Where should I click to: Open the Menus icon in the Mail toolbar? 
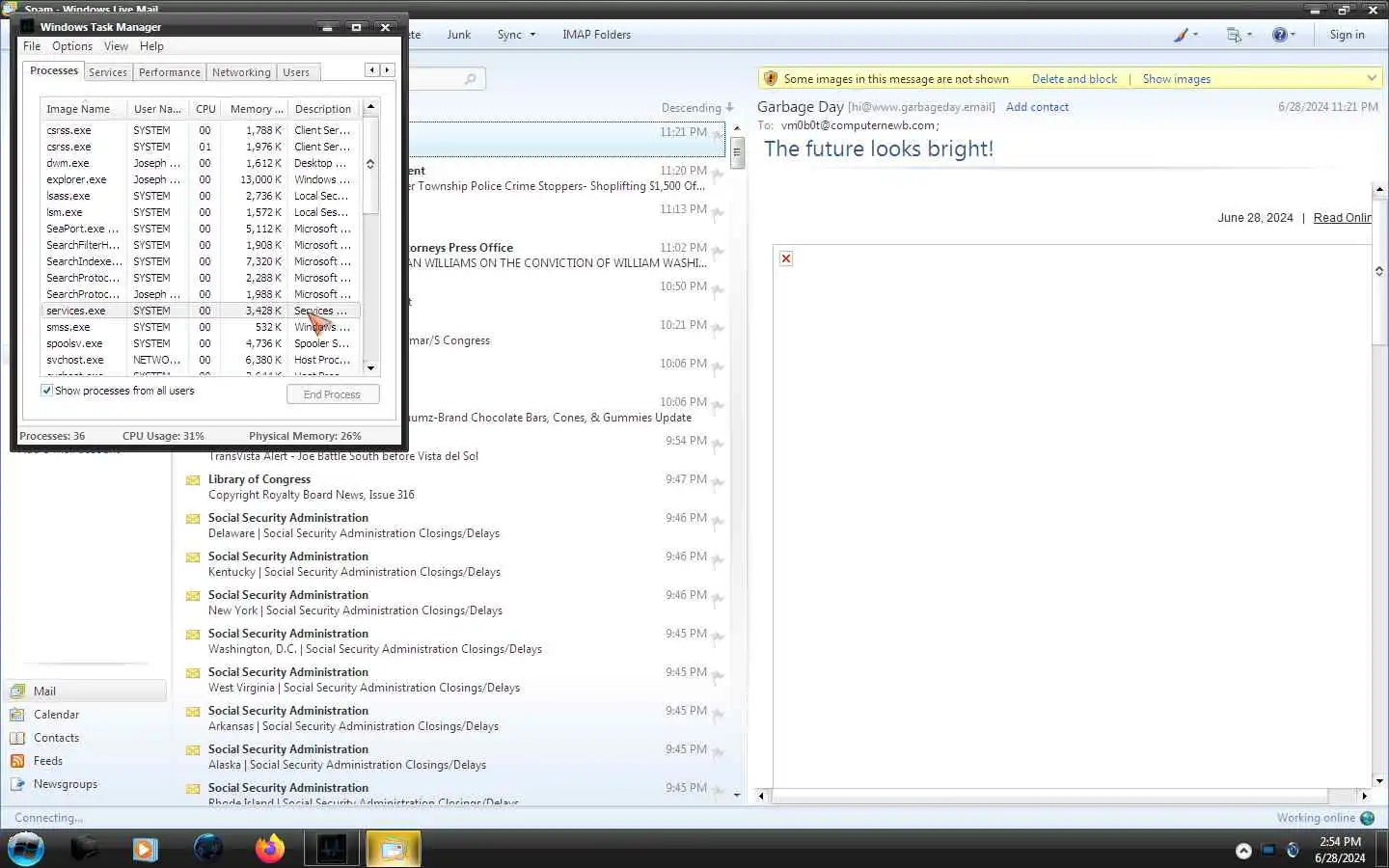click(x=1239, y=35)
